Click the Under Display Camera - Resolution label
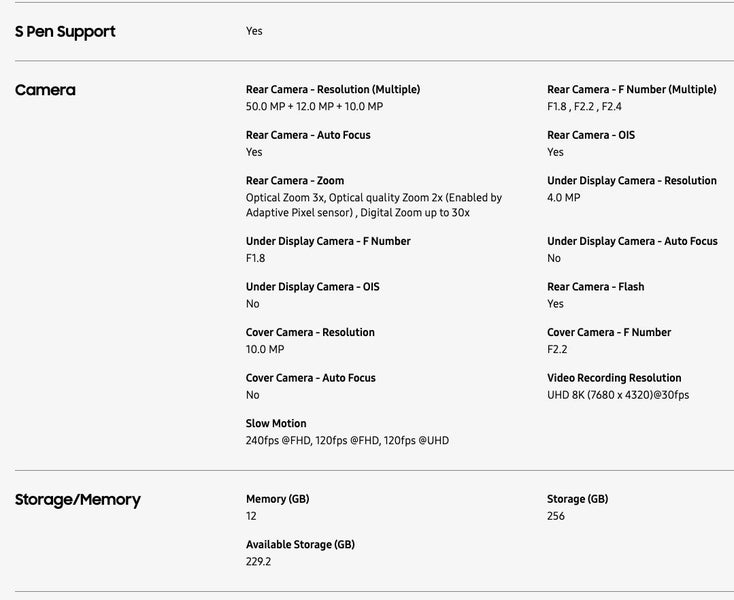734x600 pixels. coord(631,181)
